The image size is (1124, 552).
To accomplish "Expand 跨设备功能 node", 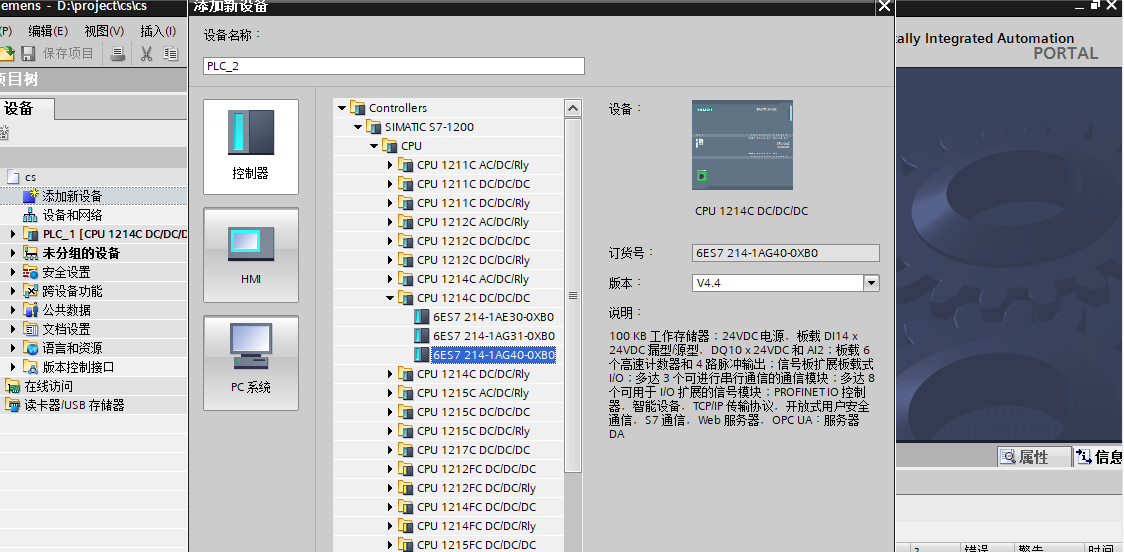I will click(13, 291).
